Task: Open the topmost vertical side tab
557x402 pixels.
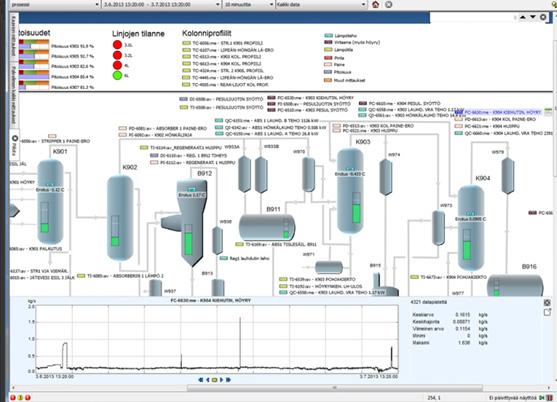Action: (14, 36)
